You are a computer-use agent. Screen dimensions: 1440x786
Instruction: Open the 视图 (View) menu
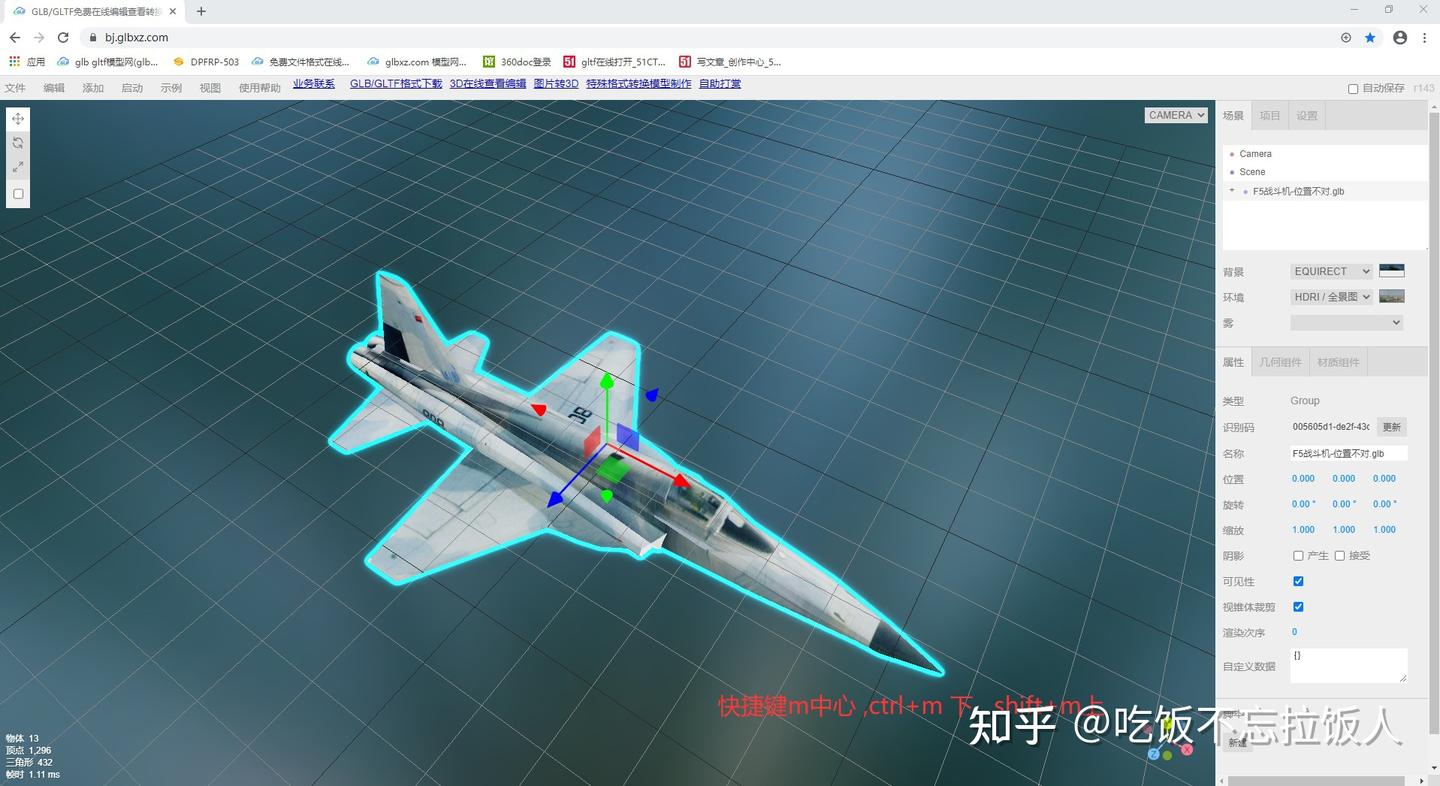210,88
